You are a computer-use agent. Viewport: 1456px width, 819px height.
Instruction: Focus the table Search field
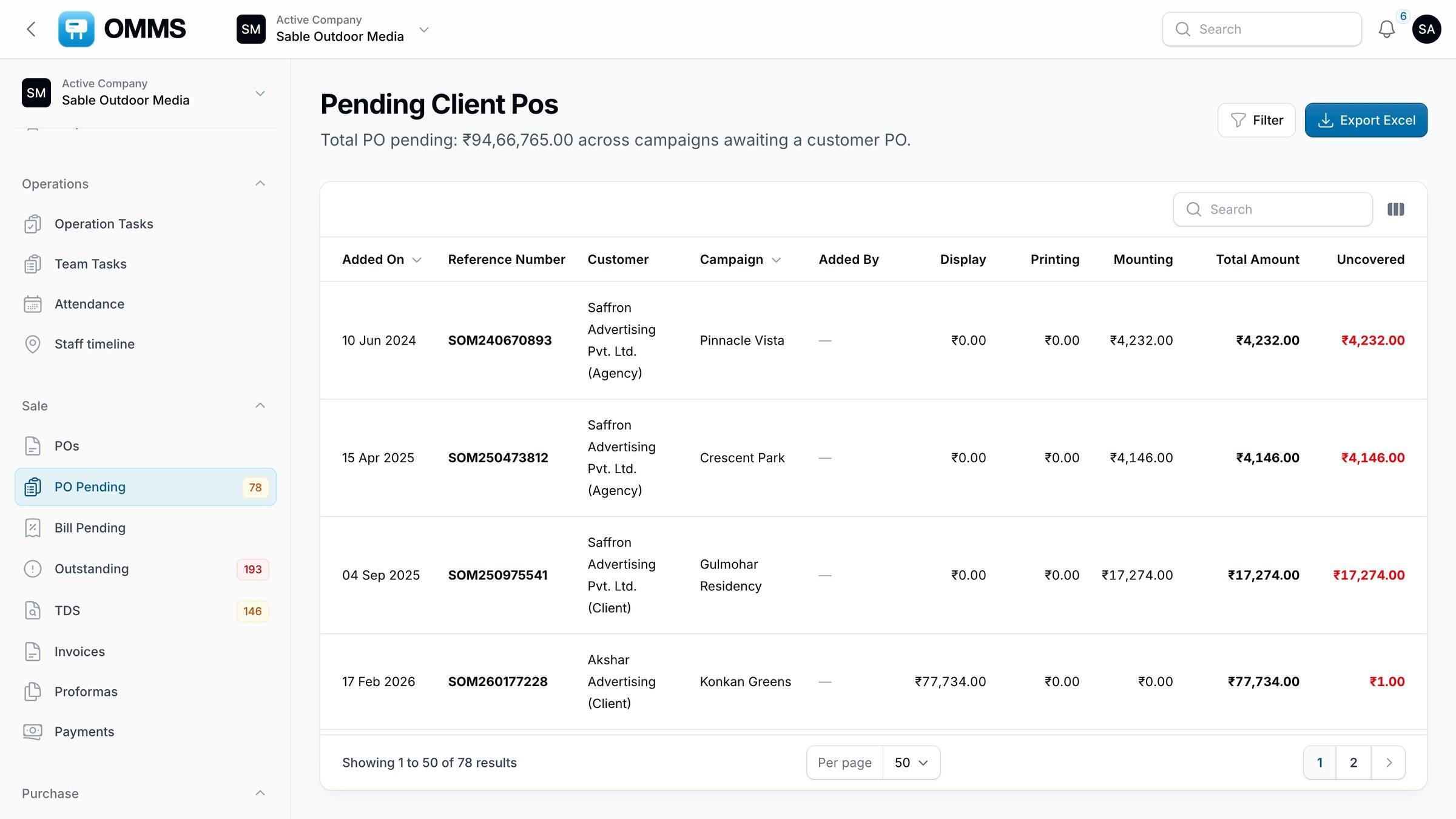tap(1273, 209)
